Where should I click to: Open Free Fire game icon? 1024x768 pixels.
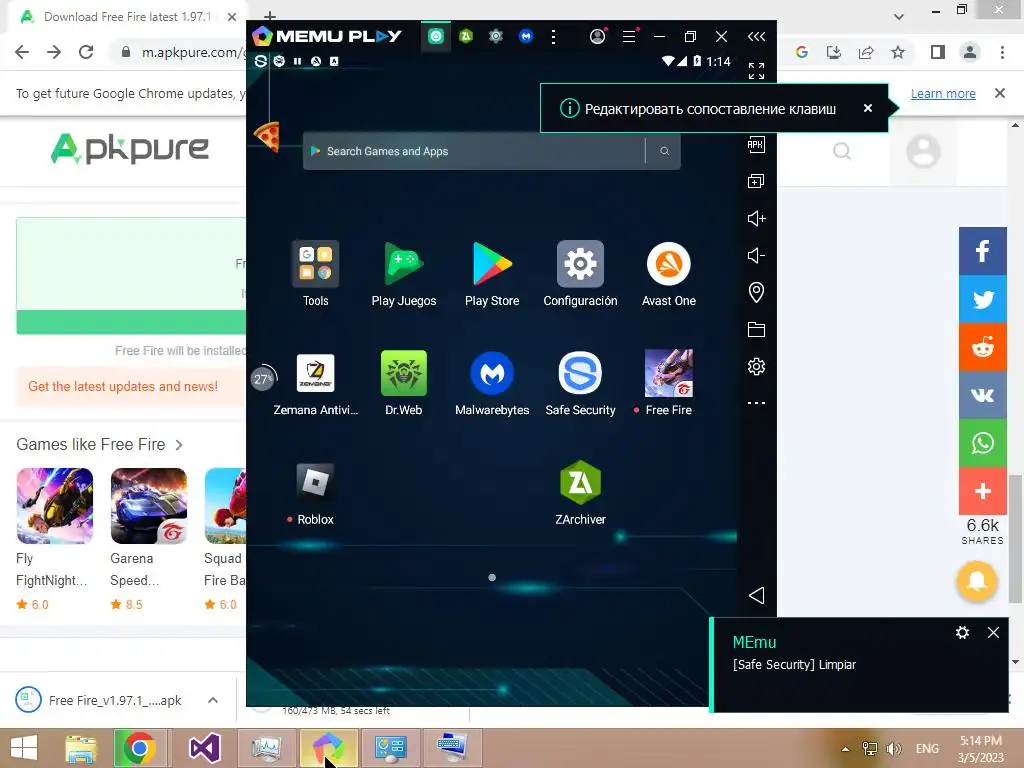tap(668, 373)
